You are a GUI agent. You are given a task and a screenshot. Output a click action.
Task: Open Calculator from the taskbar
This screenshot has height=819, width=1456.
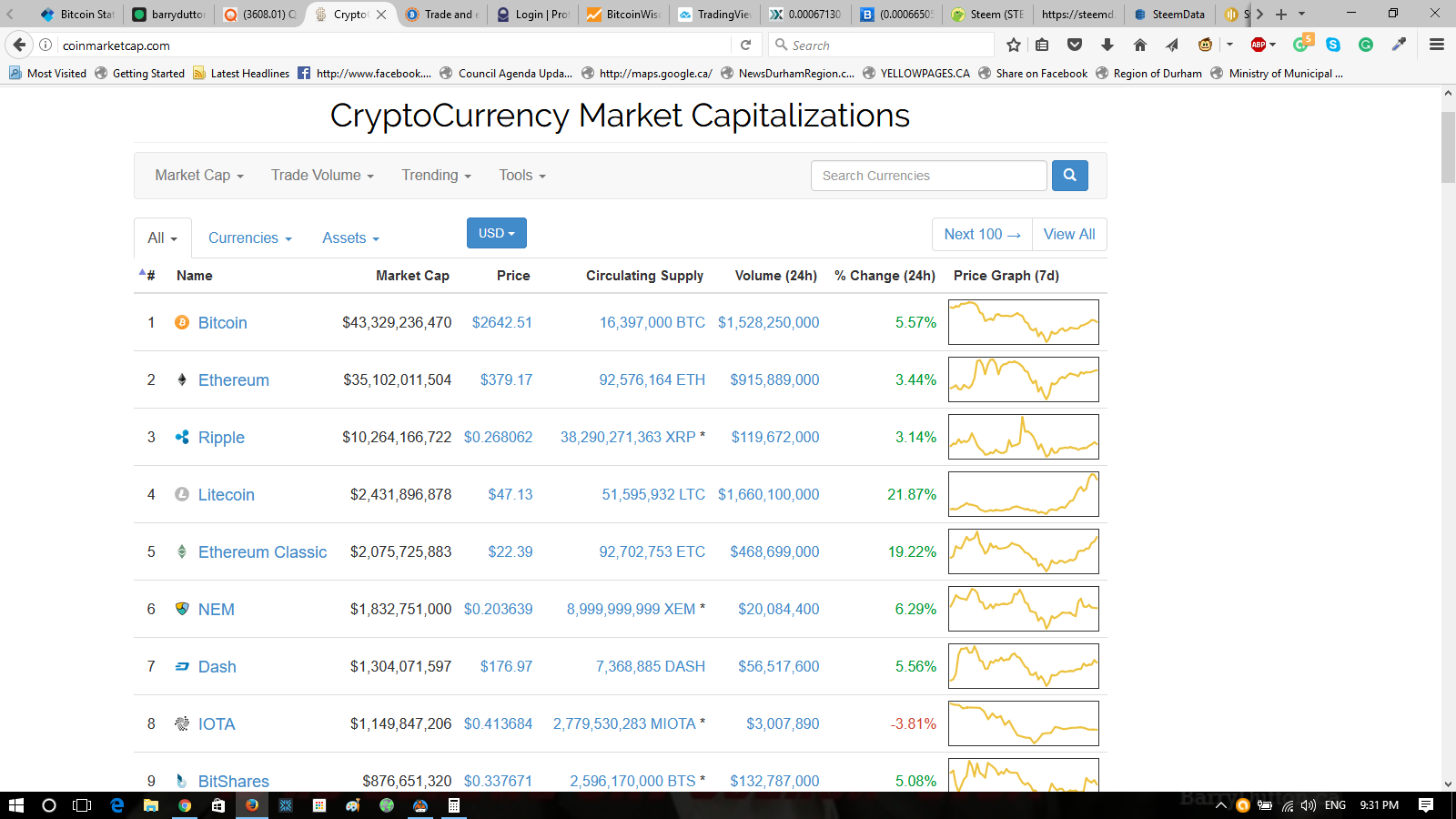click(453, 805)
